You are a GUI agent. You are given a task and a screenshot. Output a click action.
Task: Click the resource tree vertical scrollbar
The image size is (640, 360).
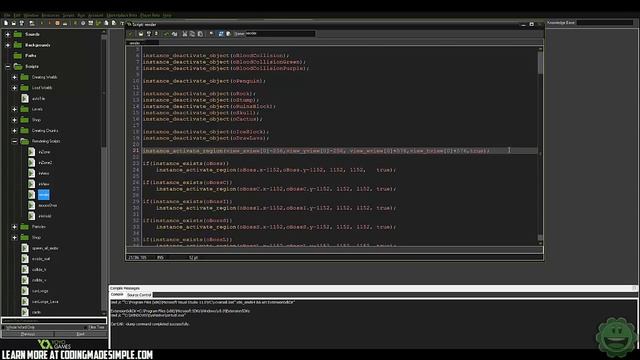coord(104,173)
